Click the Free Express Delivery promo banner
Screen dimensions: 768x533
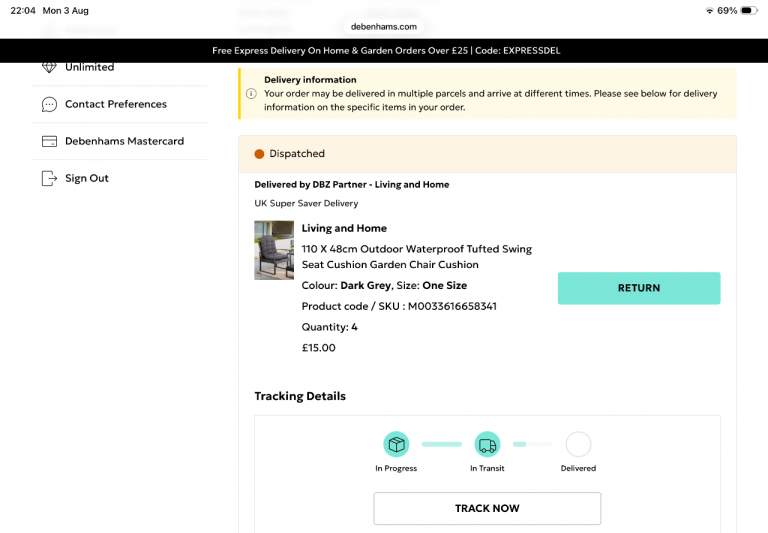[384, 50]
